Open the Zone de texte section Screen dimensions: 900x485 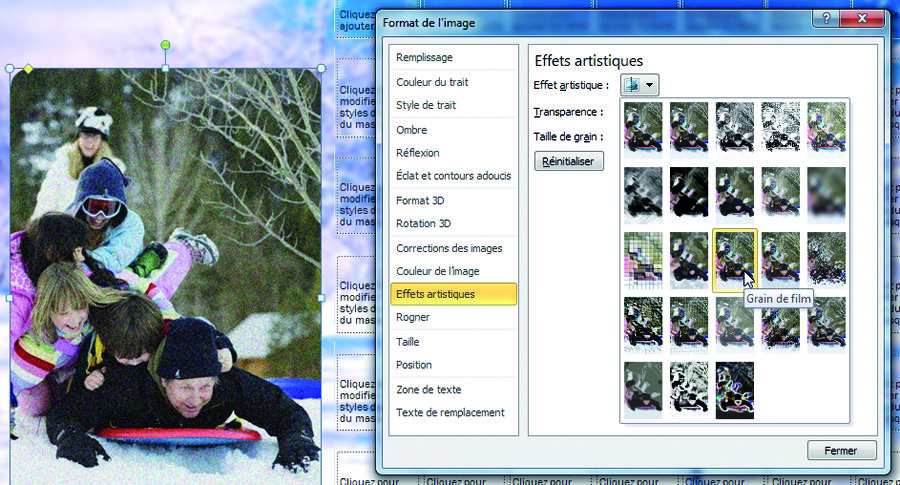pos(453,389)
